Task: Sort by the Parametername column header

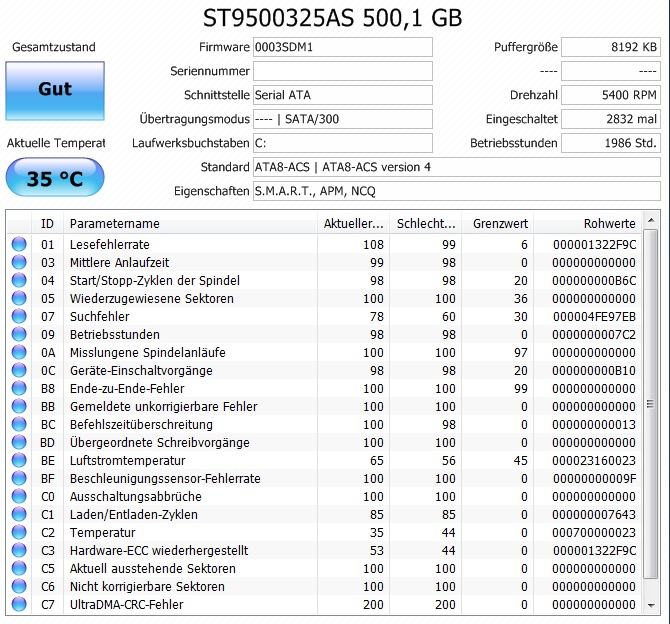Action: (190, 223)
